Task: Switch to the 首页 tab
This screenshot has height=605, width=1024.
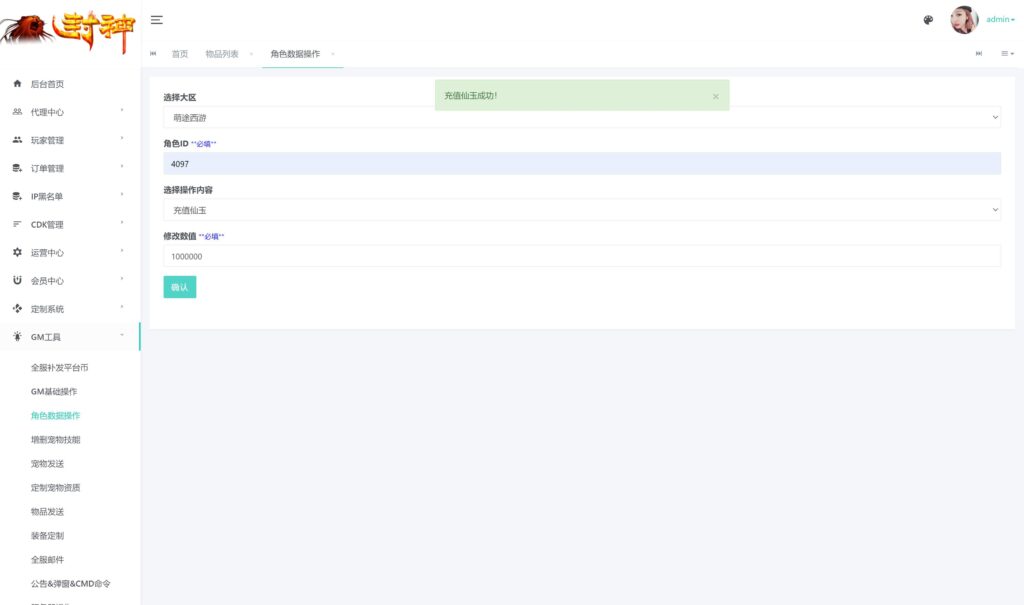Action: point(180,54)
